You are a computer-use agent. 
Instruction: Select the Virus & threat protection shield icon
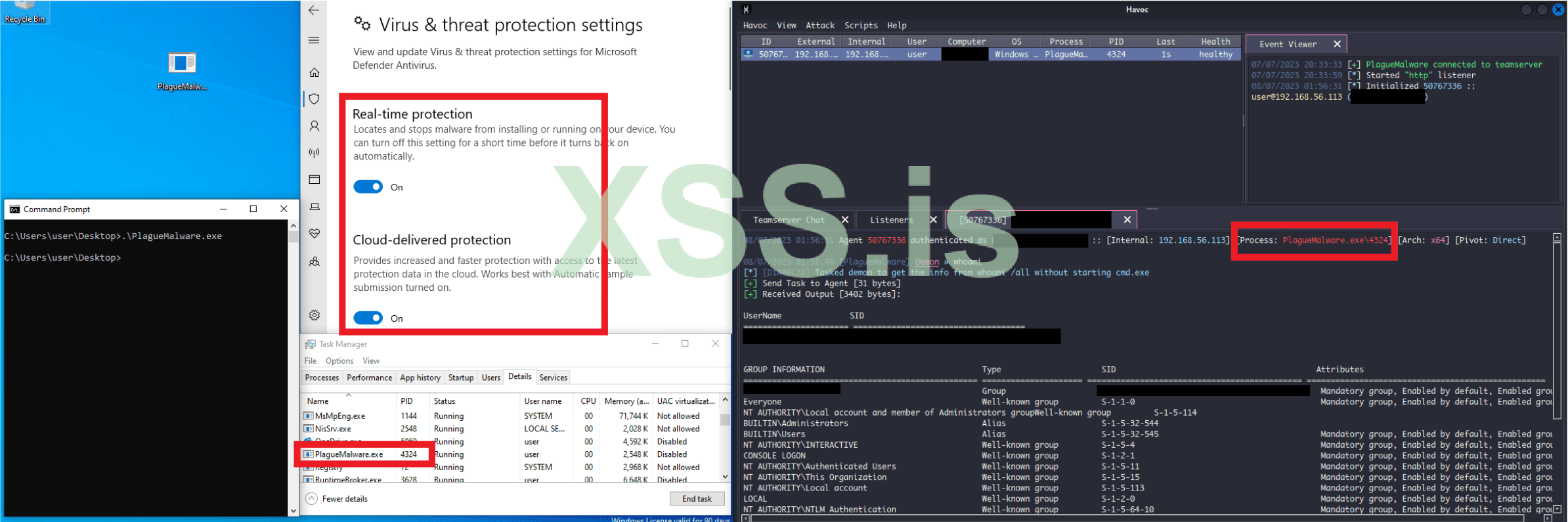click(x=315, y=99)
